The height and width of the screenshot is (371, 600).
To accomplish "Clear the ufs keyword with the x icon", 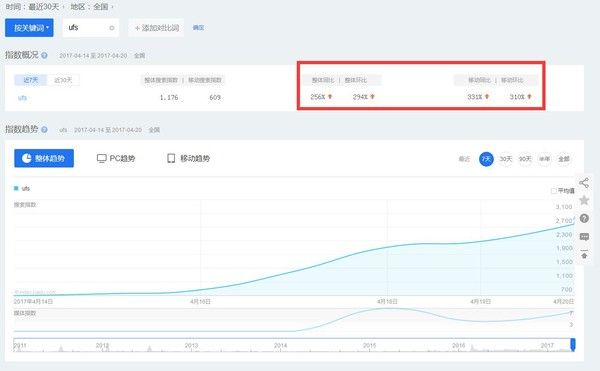I will click(x=112, y=28).
